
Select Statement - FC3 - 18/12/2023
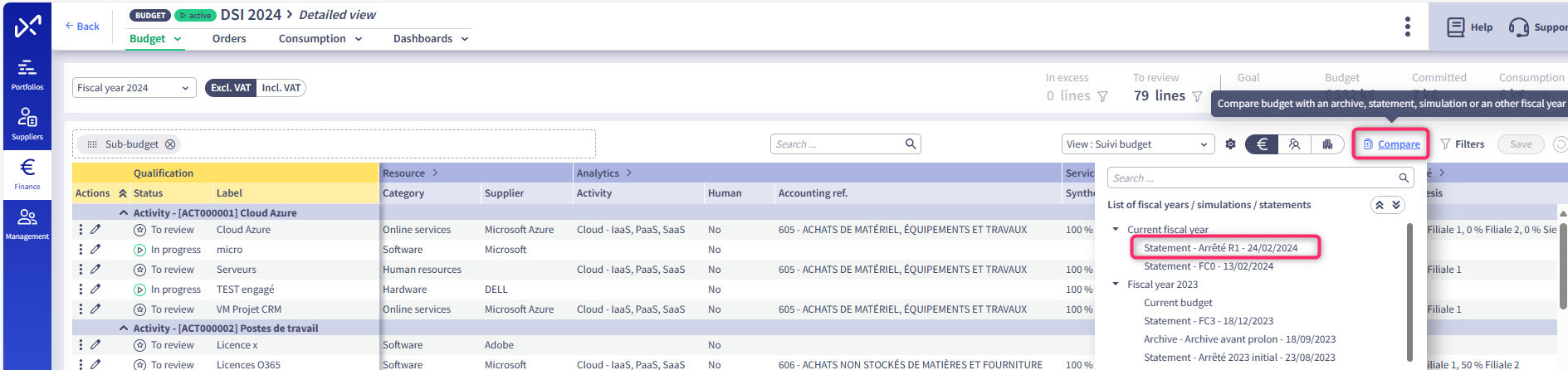tap(1208, 321)
